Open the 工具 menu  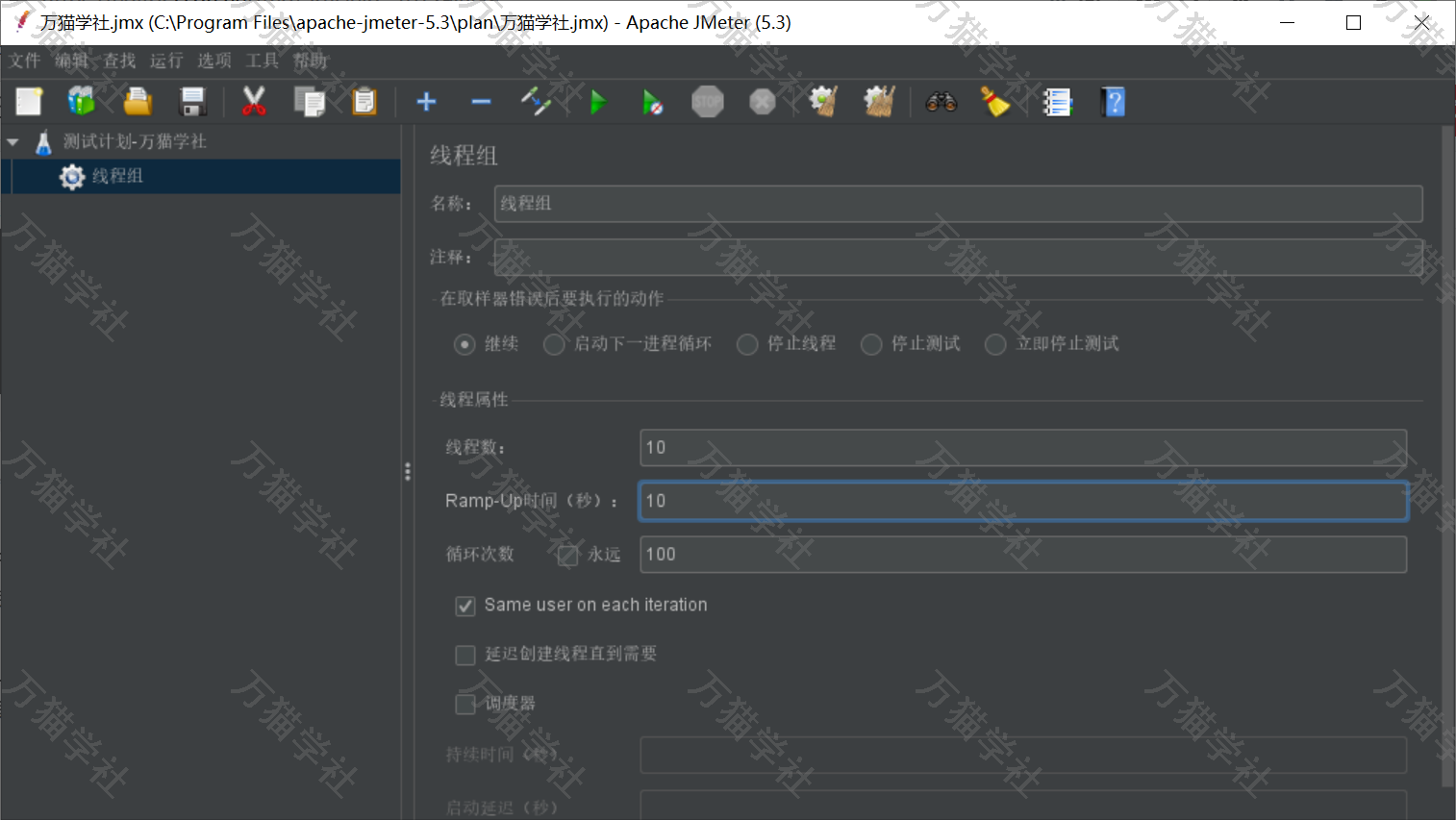pyautogui.click(x=262, y=61)
